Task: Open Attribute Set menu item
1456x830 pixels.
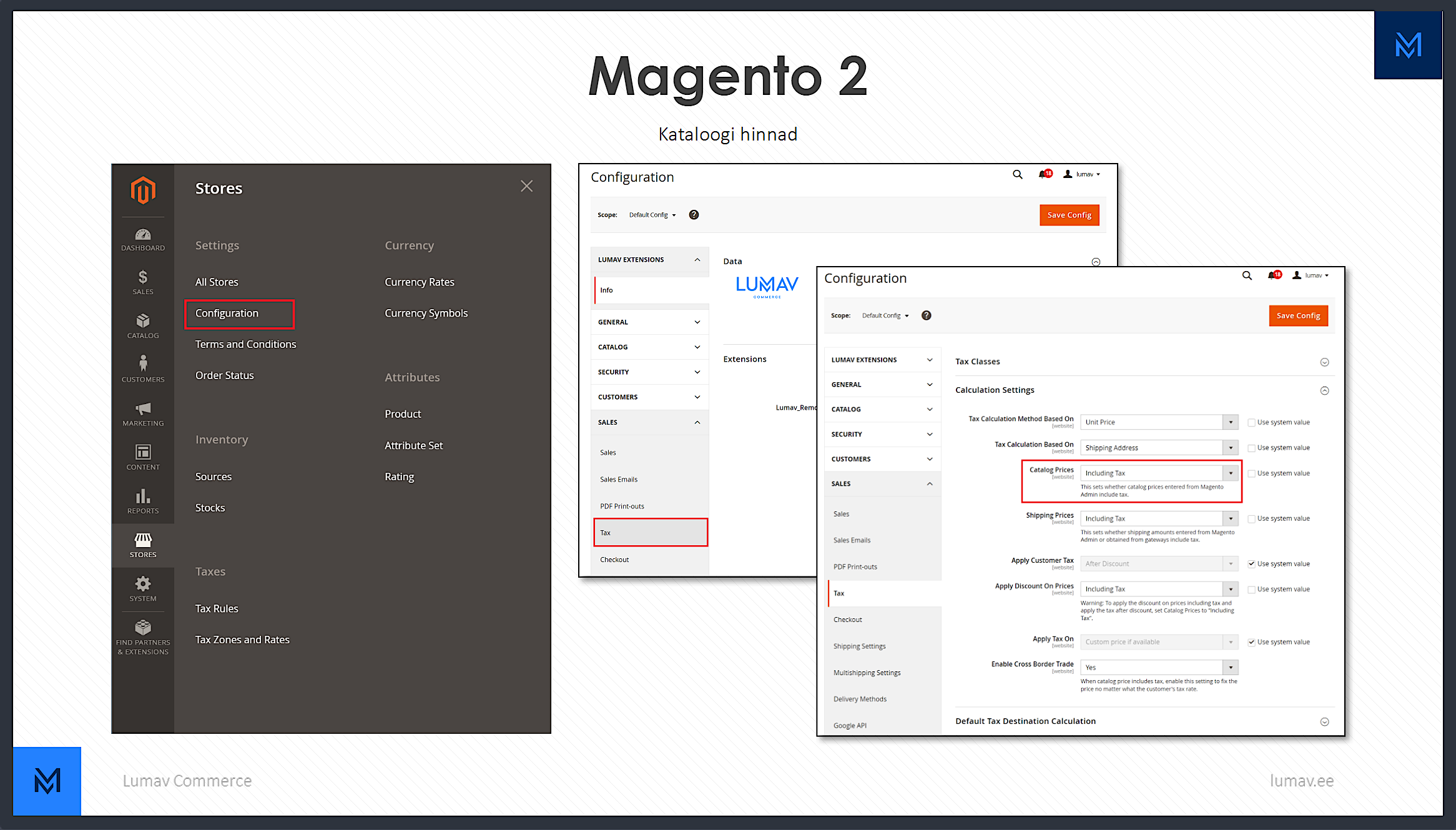Action: (413, 446)
